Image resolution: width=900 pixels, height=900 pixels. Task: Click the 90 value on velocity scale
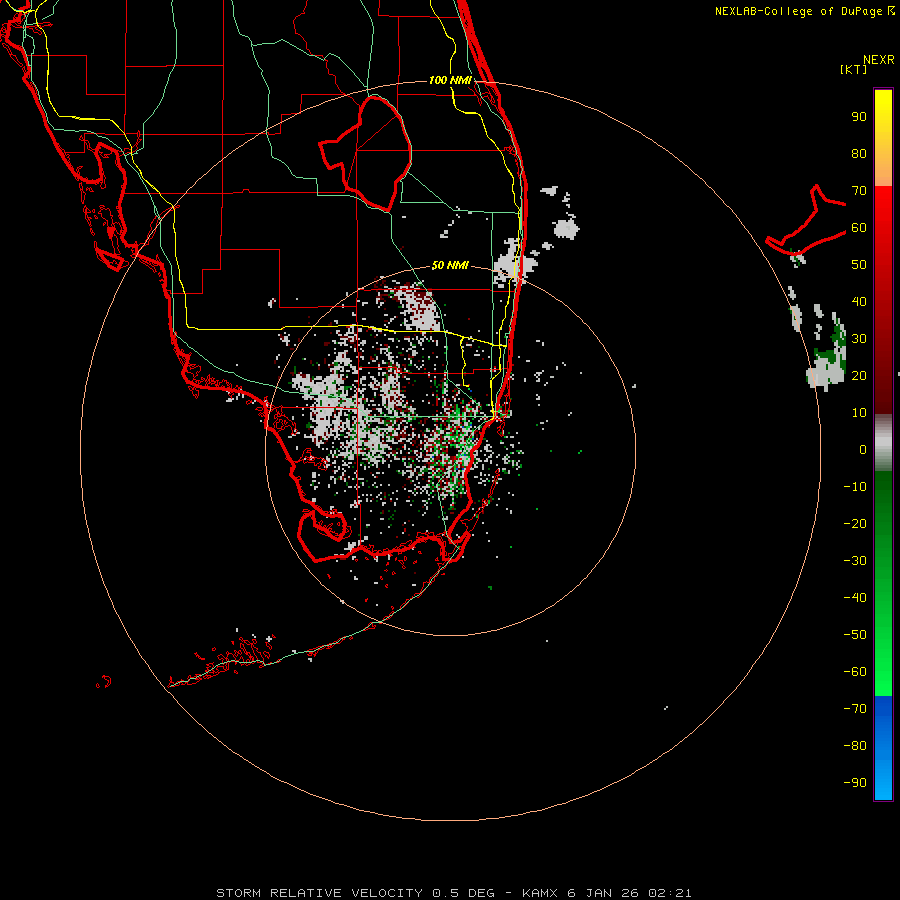point(859,117)
